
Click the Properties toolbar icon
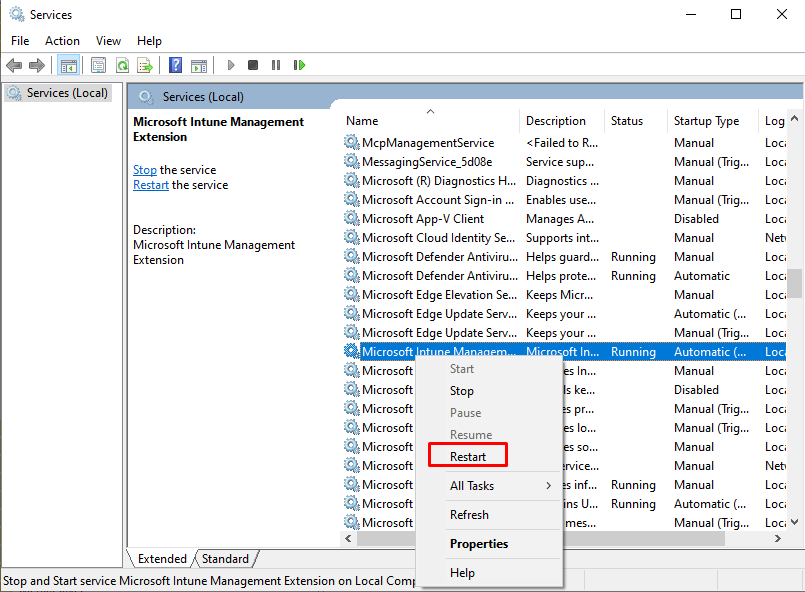(98, 65)
